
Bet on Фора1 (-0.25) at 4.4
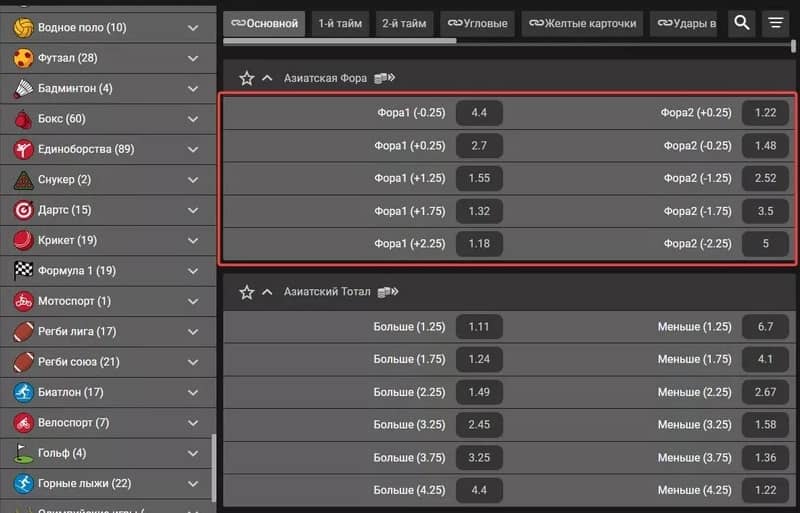tap(479, 113)
